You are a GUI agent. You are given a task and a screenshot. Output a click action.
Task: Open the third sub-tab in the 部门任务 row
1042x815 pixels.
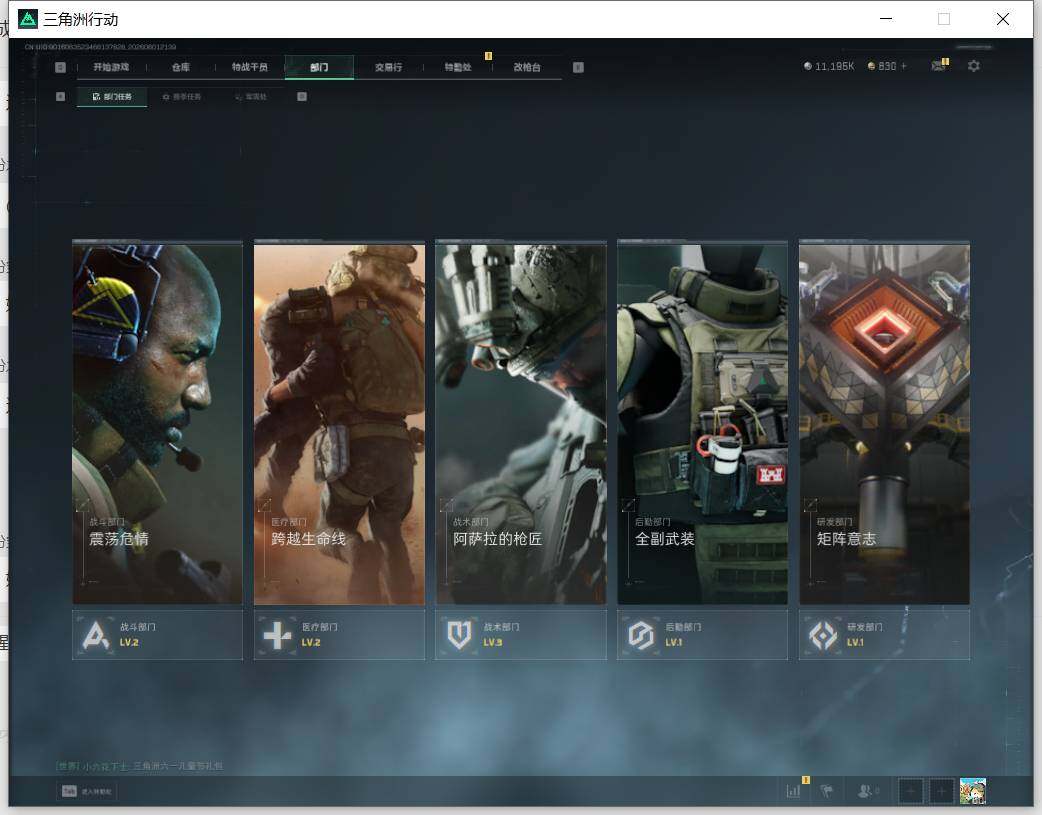click(x=251, y=96)
